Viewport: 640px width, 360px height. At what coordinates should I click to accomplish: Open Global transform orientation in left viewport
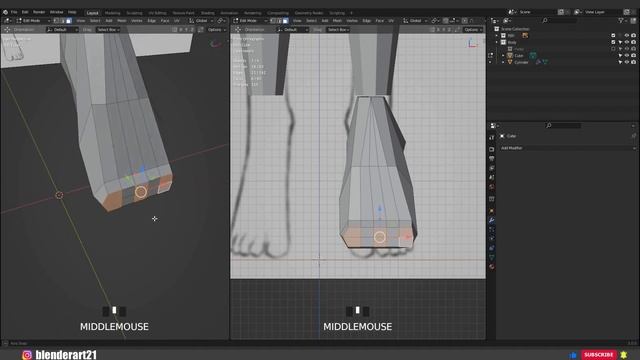201,20
